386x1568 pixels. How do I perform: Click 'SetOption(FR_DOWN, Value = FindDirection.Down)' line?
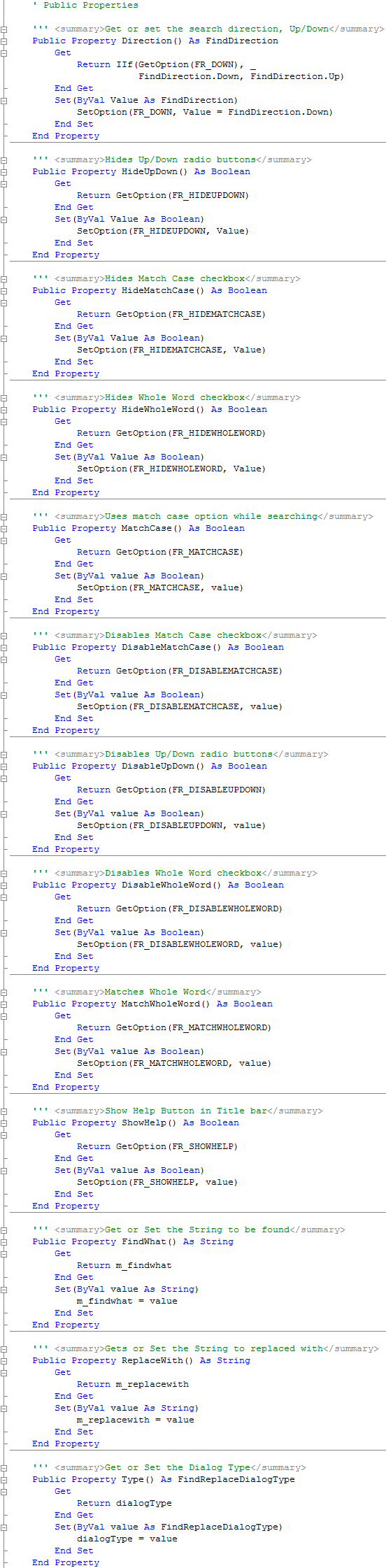(x=205, y=112)
